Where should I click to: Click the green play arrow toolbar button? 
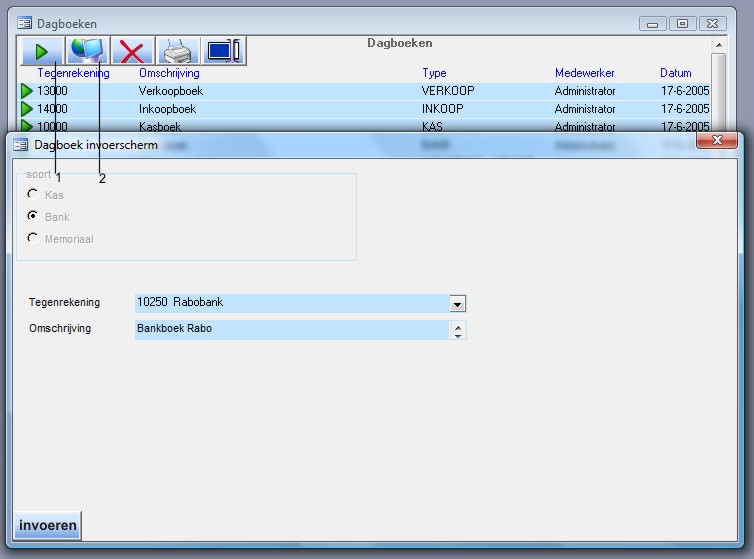(x=42, y=51)
